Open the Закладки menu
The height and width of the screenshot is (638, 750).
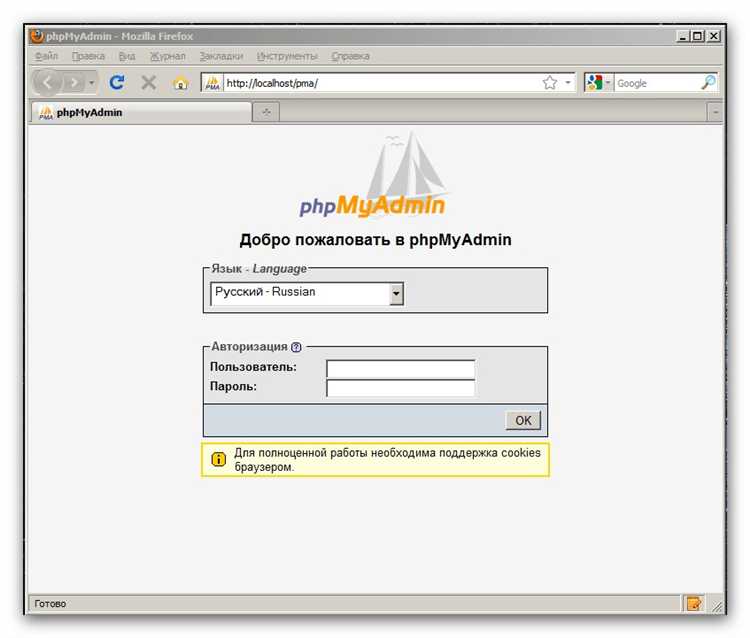(x=221, y=56)
